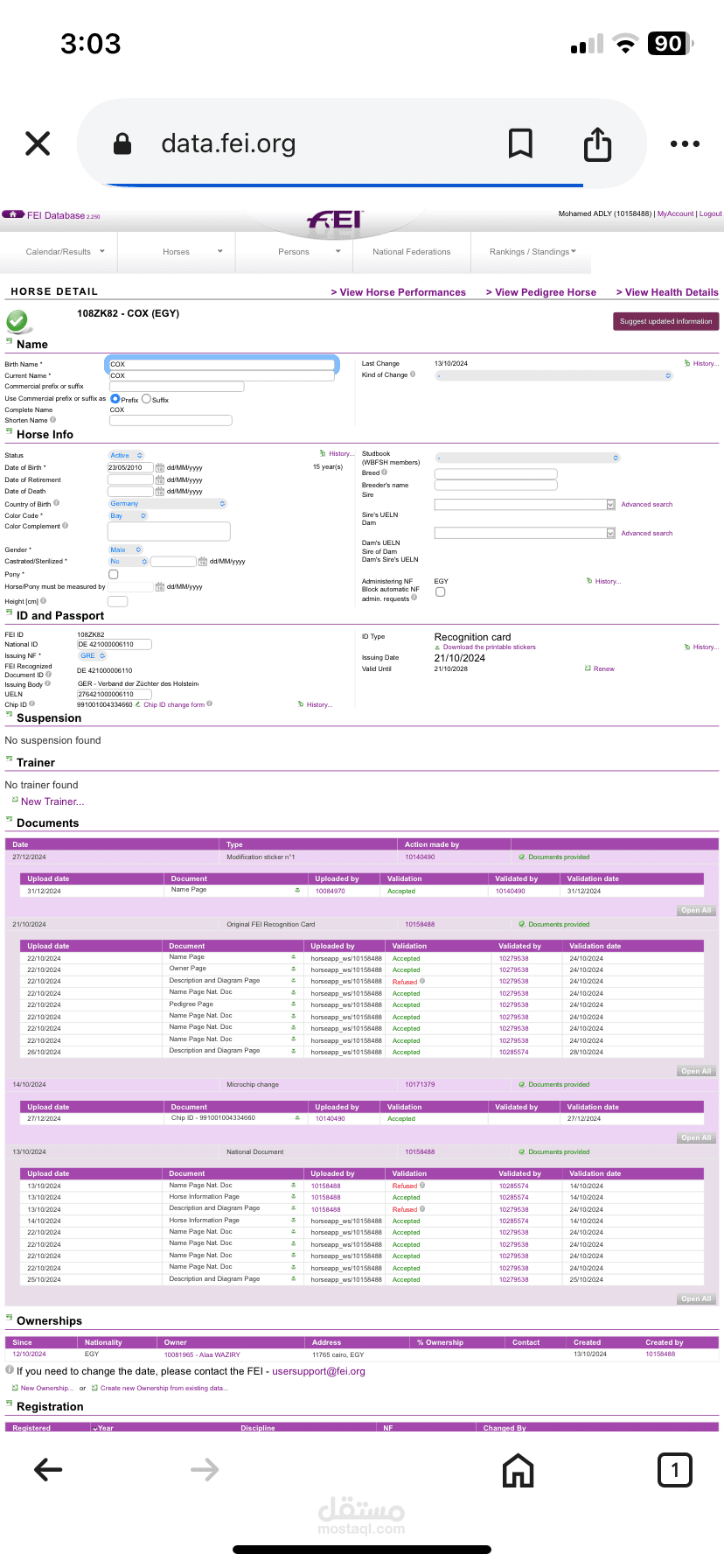Click the Logout link

click(711, 213)
